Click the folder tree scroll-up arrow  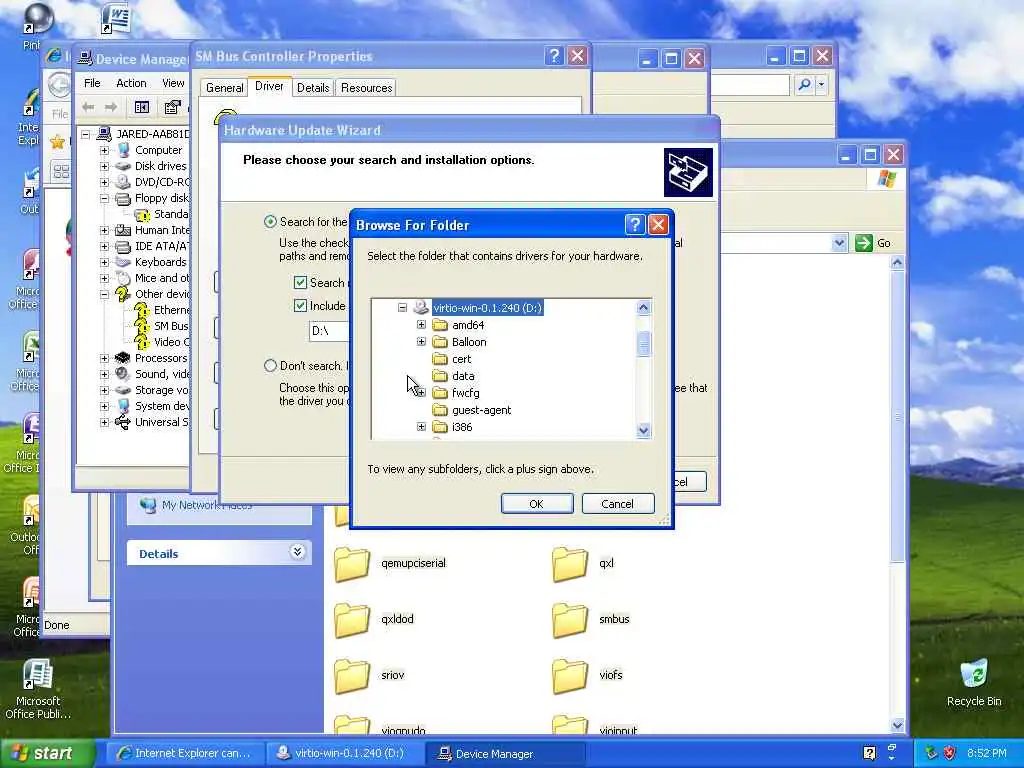[643, 308]
